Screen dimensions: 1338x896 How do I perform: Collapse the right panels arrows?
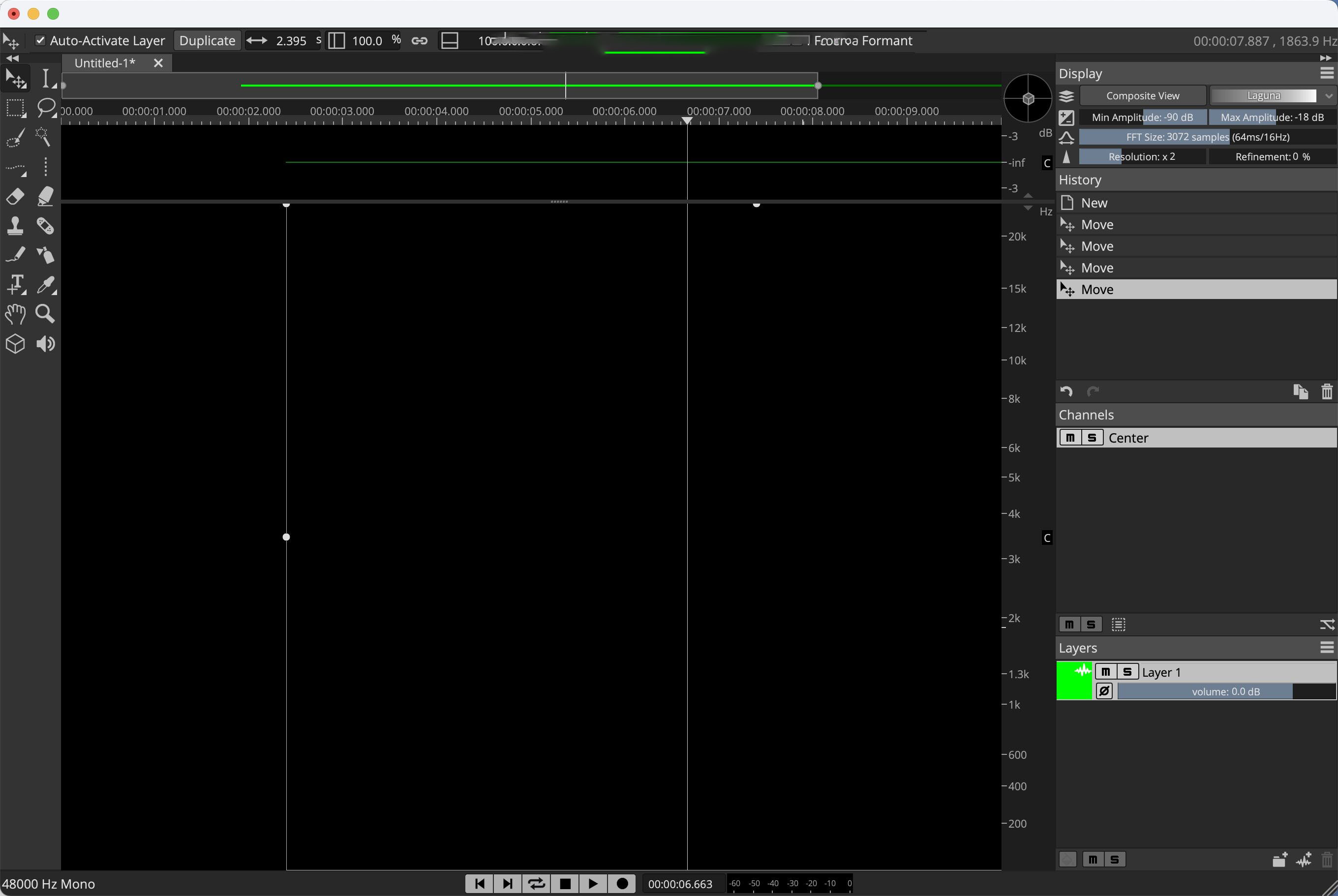(1325, 58)
